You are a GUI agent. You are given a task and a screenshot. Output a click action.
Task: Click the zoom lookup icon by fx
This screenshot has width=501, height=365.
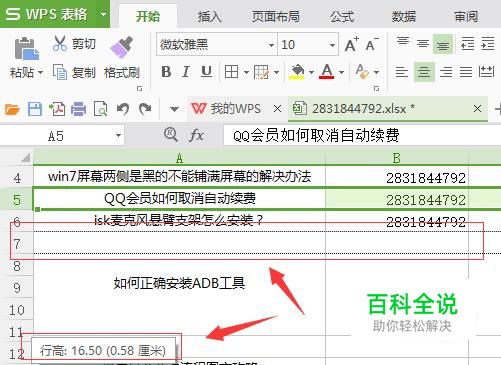[171, 135]
